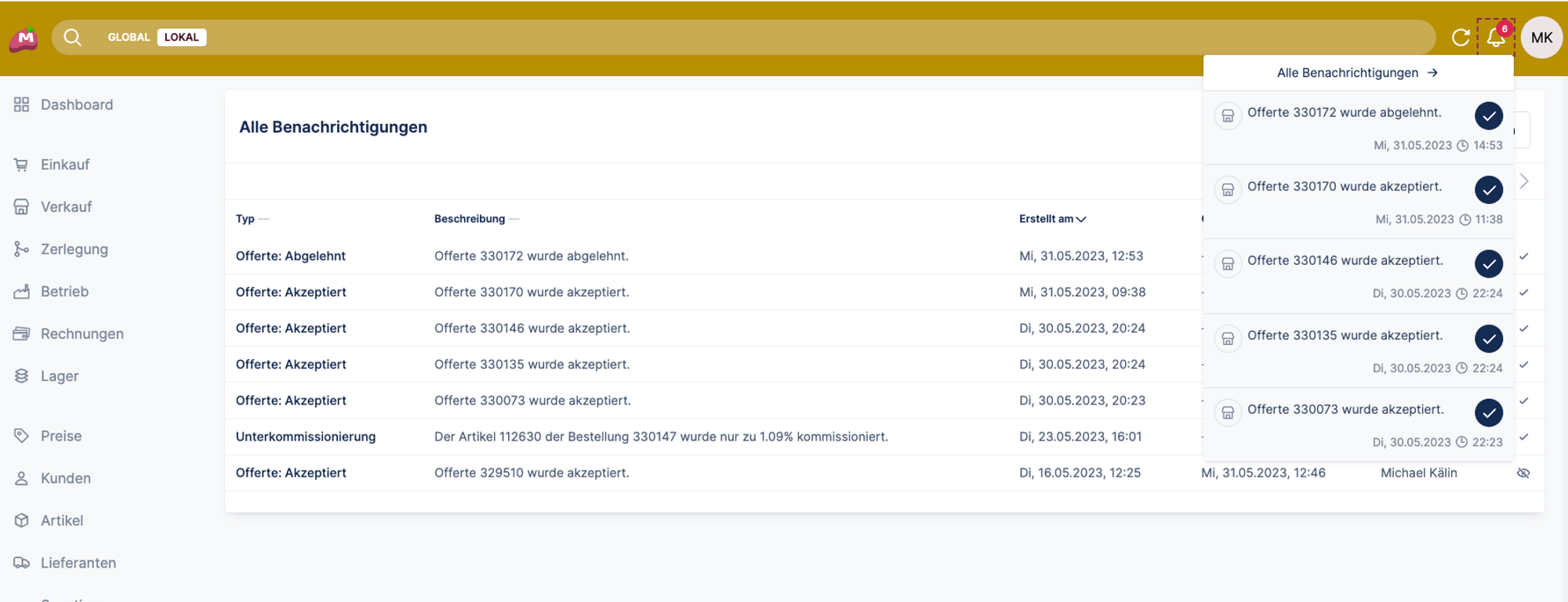Open Alle Benachrichtigungen link in popup
1568x602 pixels.
coord(1357,73)
